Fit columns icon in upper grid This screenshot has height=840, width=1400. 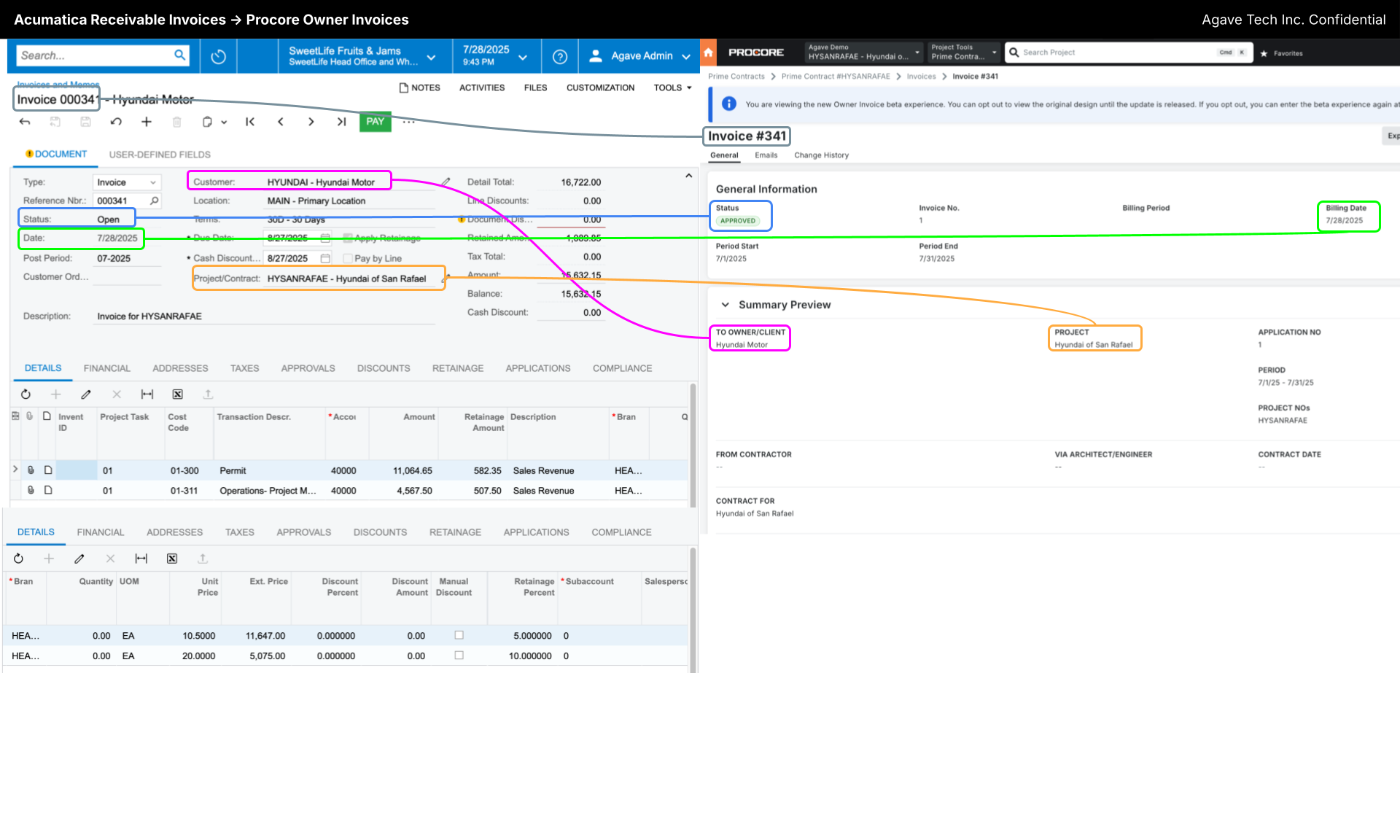coord(147,394)
